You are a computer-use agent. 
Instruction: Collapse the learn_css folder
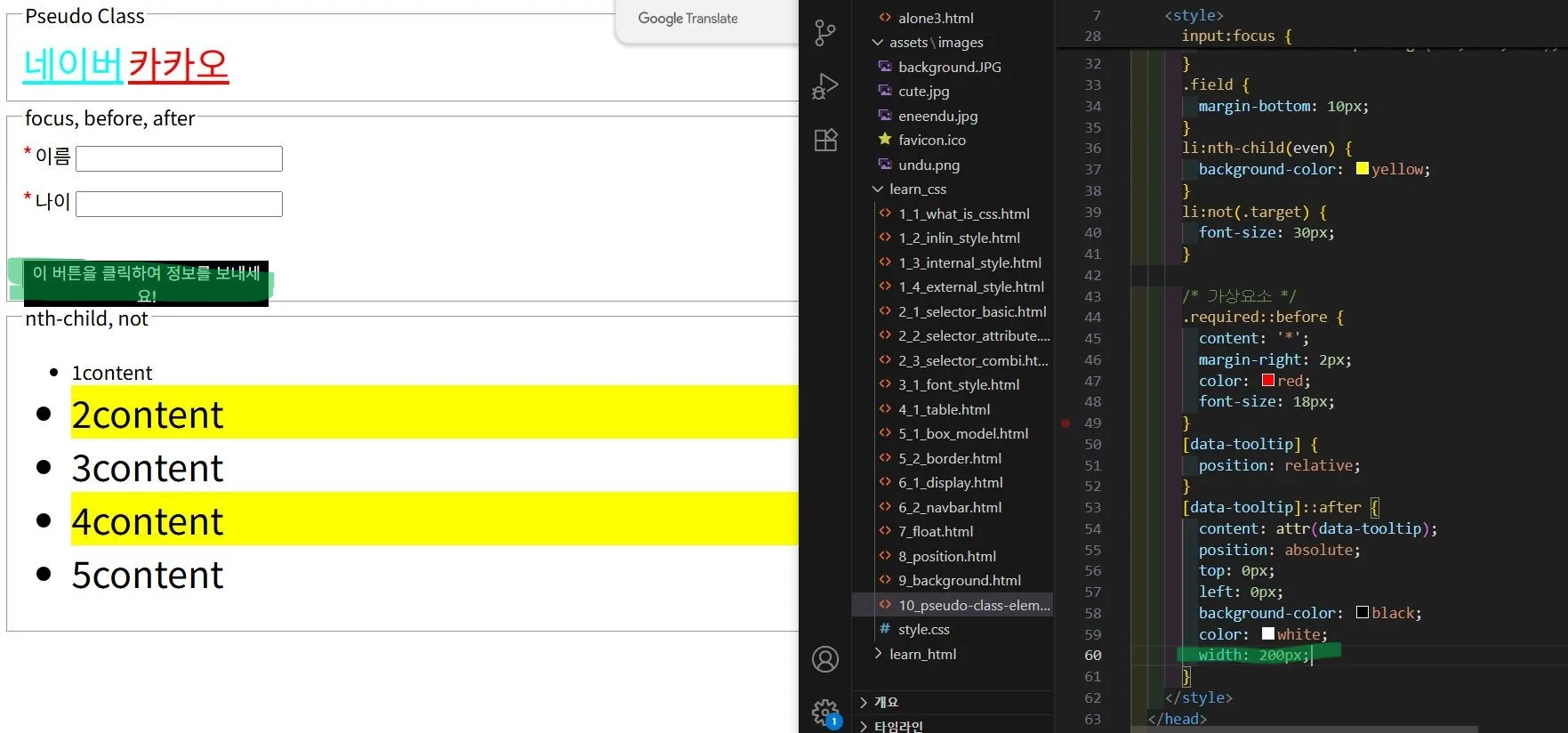(877, 189)
